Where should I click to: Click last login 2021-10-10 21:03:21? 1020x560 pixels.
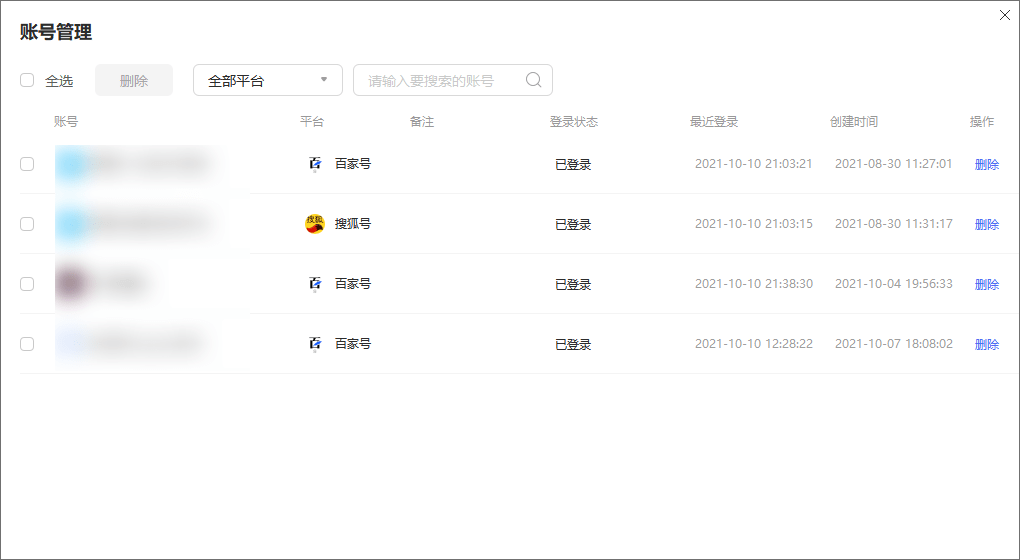click(753, 164)
